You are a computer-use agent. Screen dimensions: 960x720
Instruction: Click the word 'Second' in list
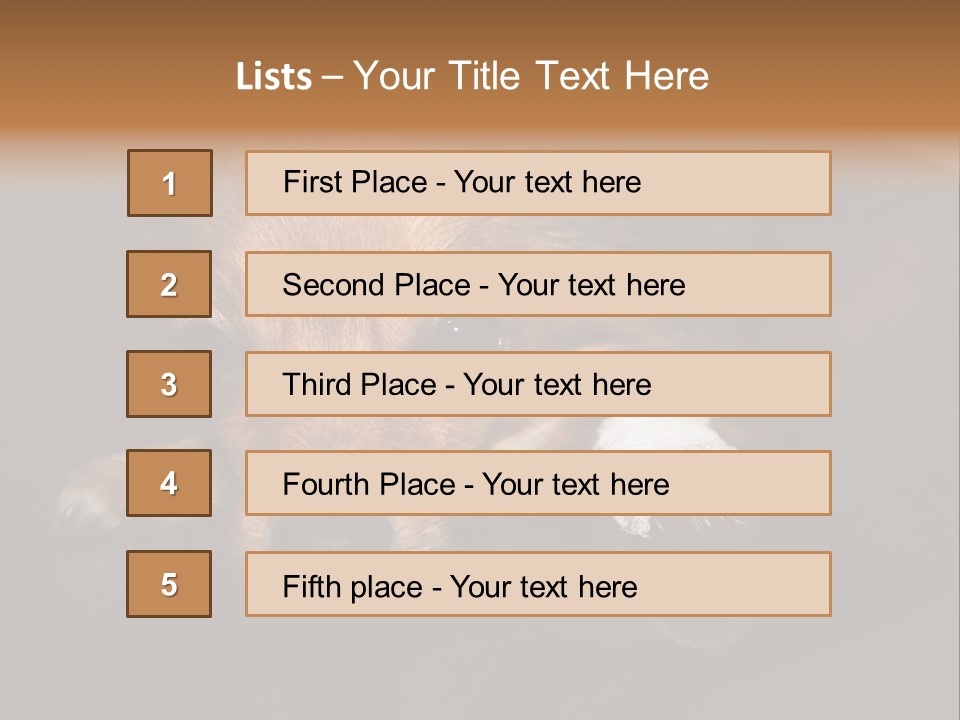(x=333, y=285)
